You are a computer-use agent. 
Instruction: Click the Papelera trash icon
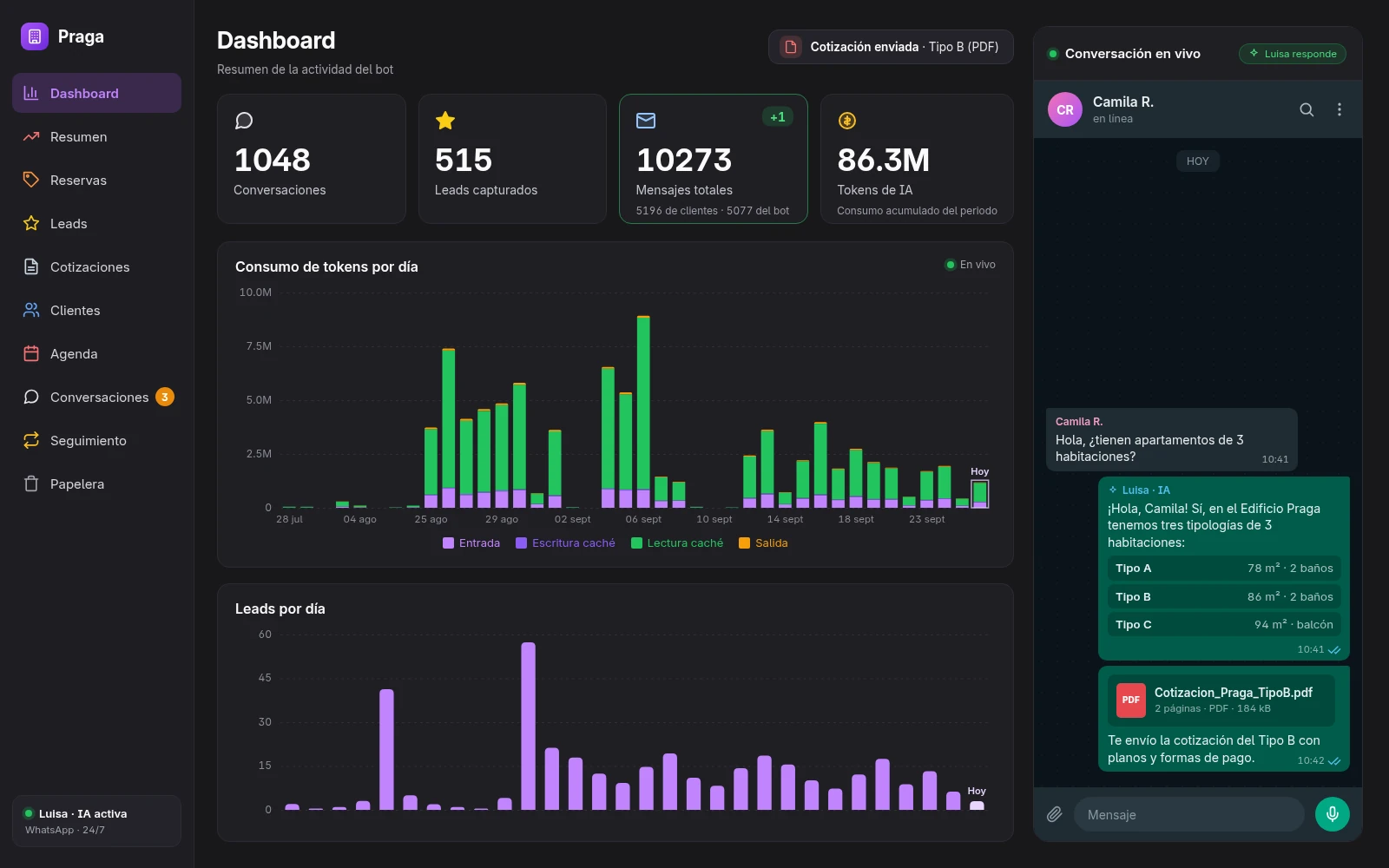pos(31,483)
